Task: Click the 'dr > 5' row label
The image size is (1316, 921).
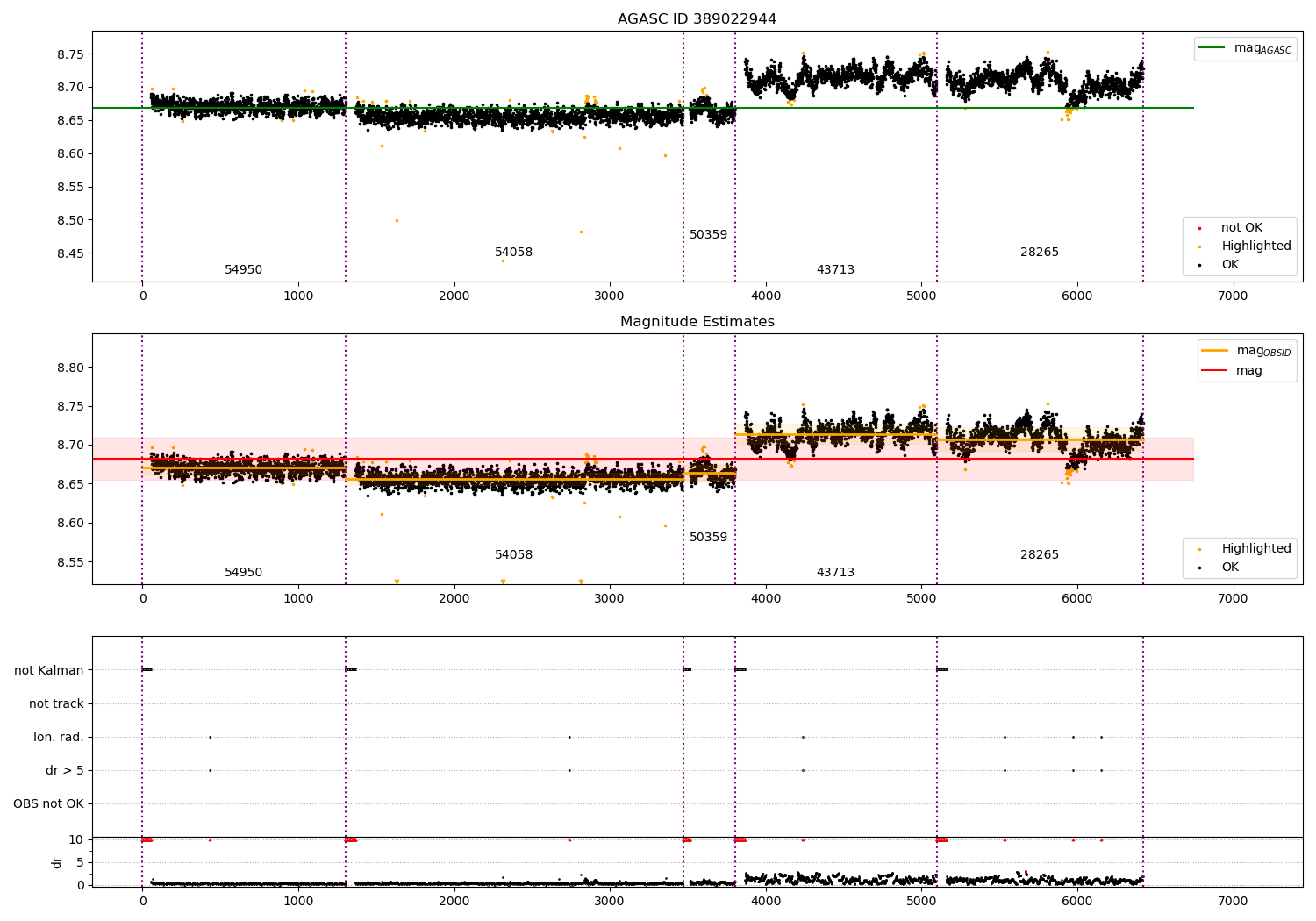Action: tap(65, 771)
